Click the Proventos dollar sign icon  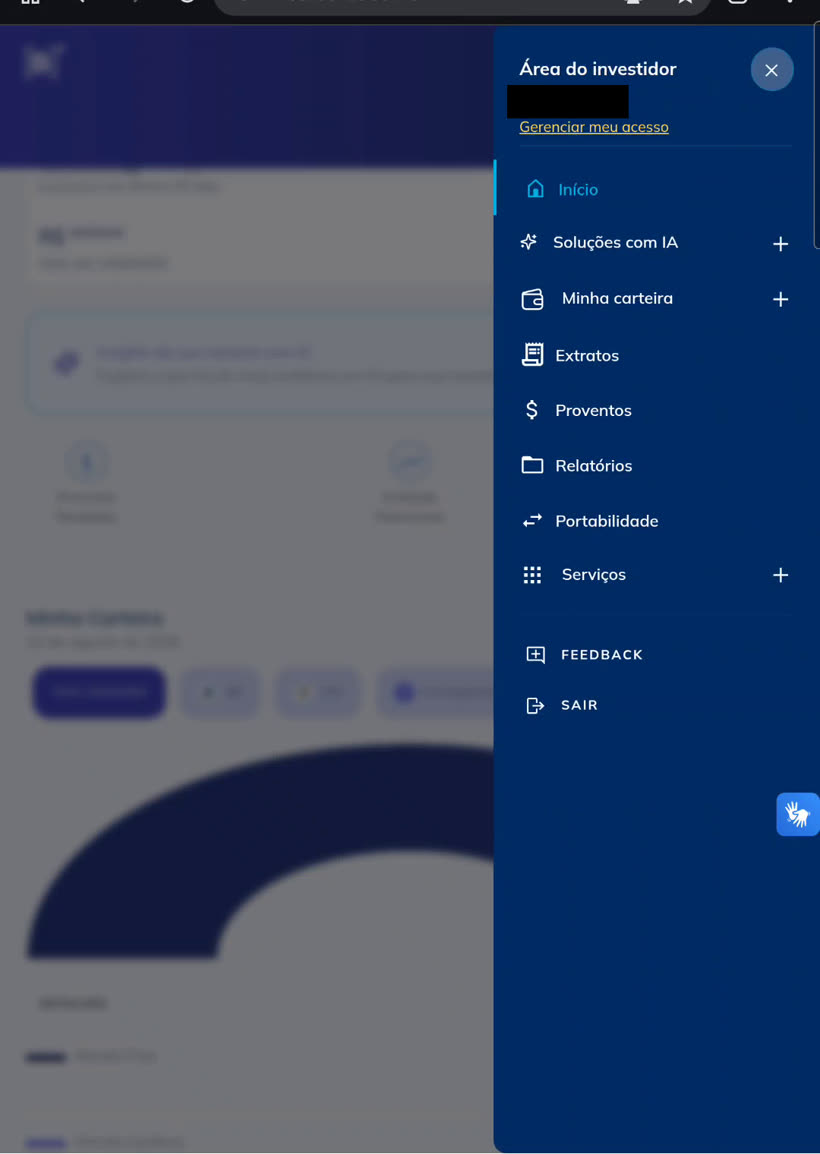[x=531, y=410]
